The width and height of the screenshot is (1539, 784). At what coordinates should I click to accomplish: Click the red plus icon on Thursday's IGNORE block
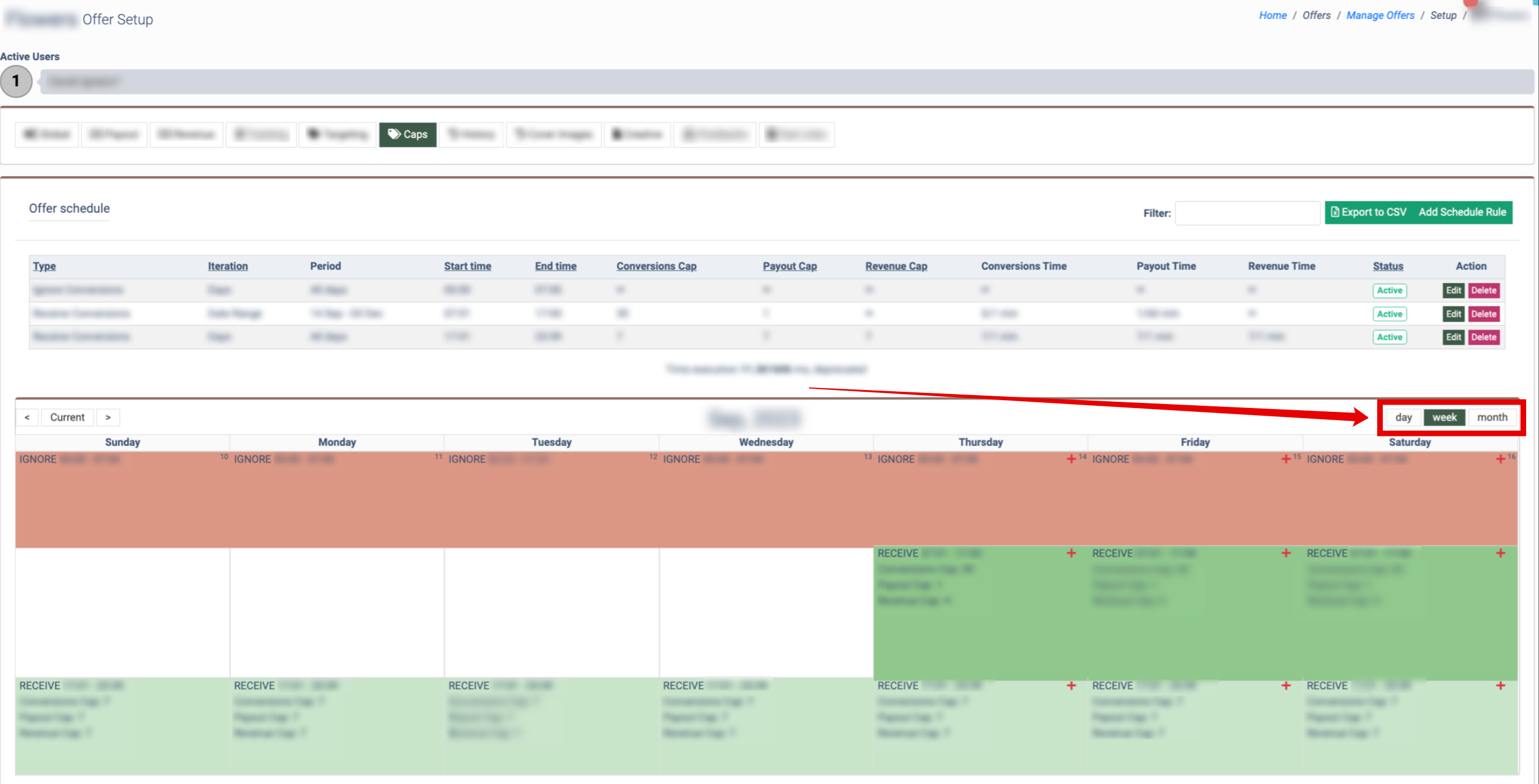(x=1070, y=459)
